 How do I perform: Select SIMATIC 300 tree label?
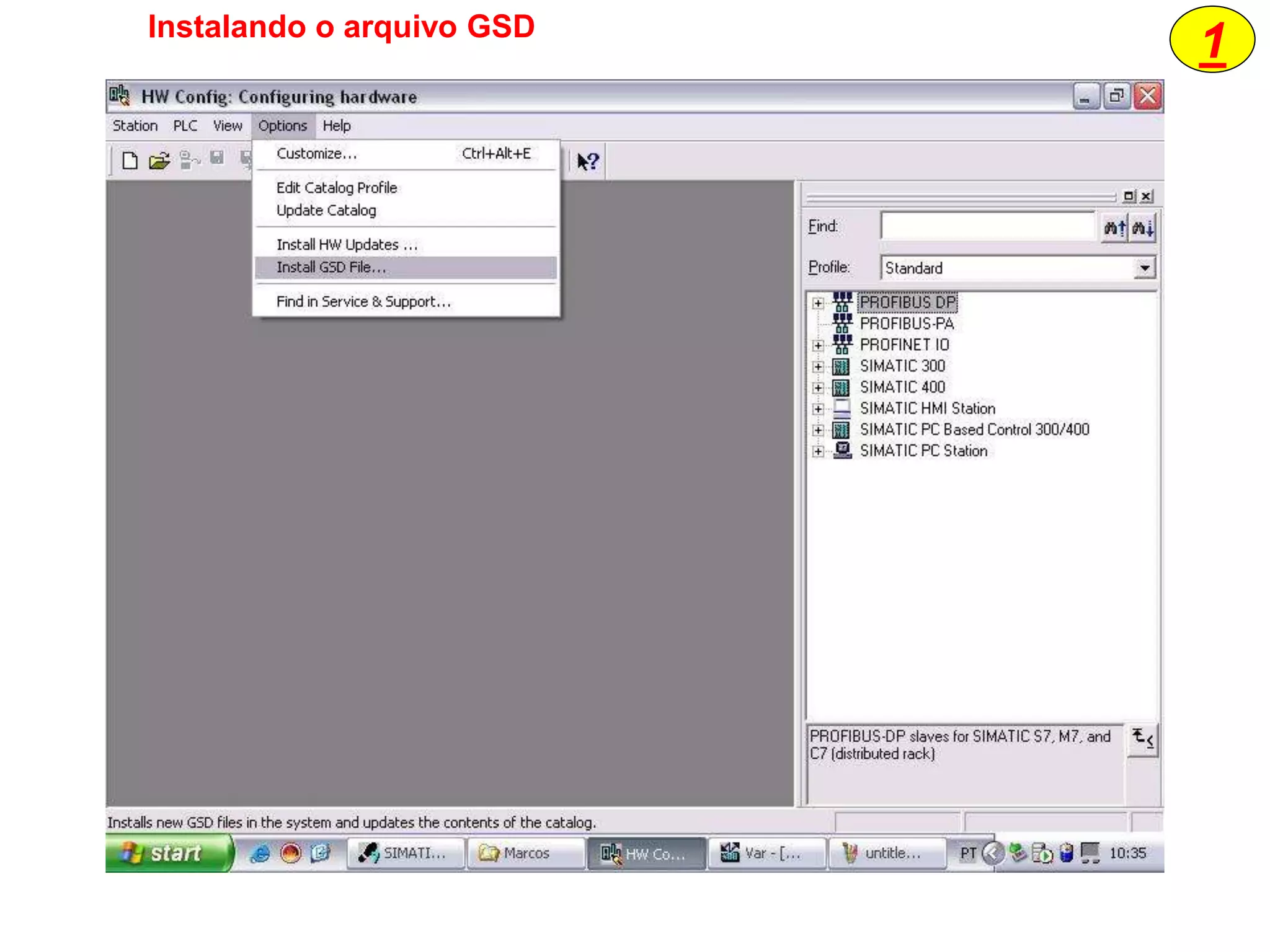pyautogui.click(x=902, y=366)
